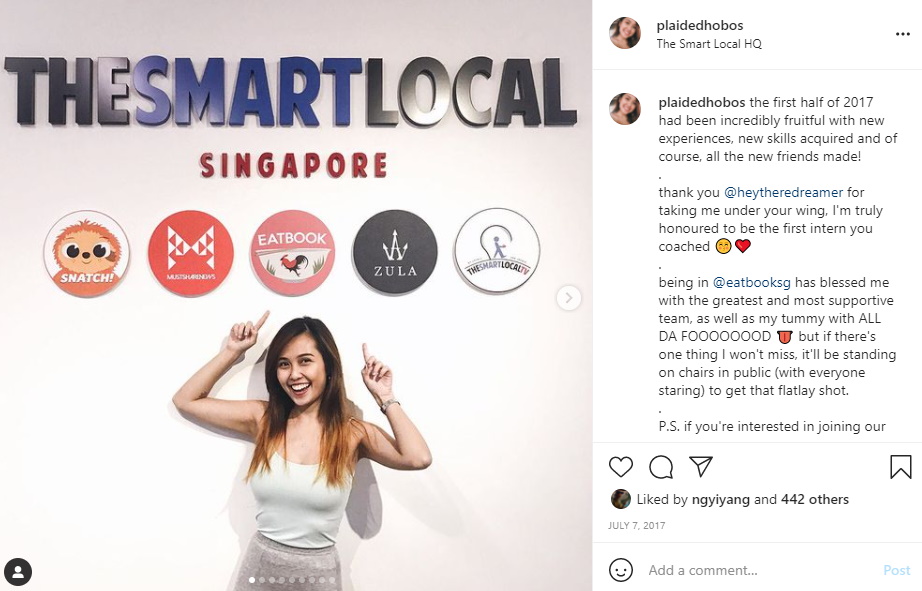
Task: Click the July 7, 2017 timestamp
Action: 636,526
